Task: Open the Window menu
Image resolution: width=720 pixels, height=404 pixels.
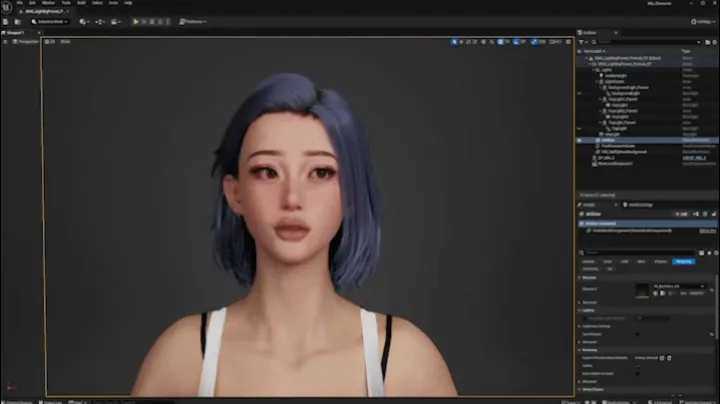Action: [x=48, y=3]
